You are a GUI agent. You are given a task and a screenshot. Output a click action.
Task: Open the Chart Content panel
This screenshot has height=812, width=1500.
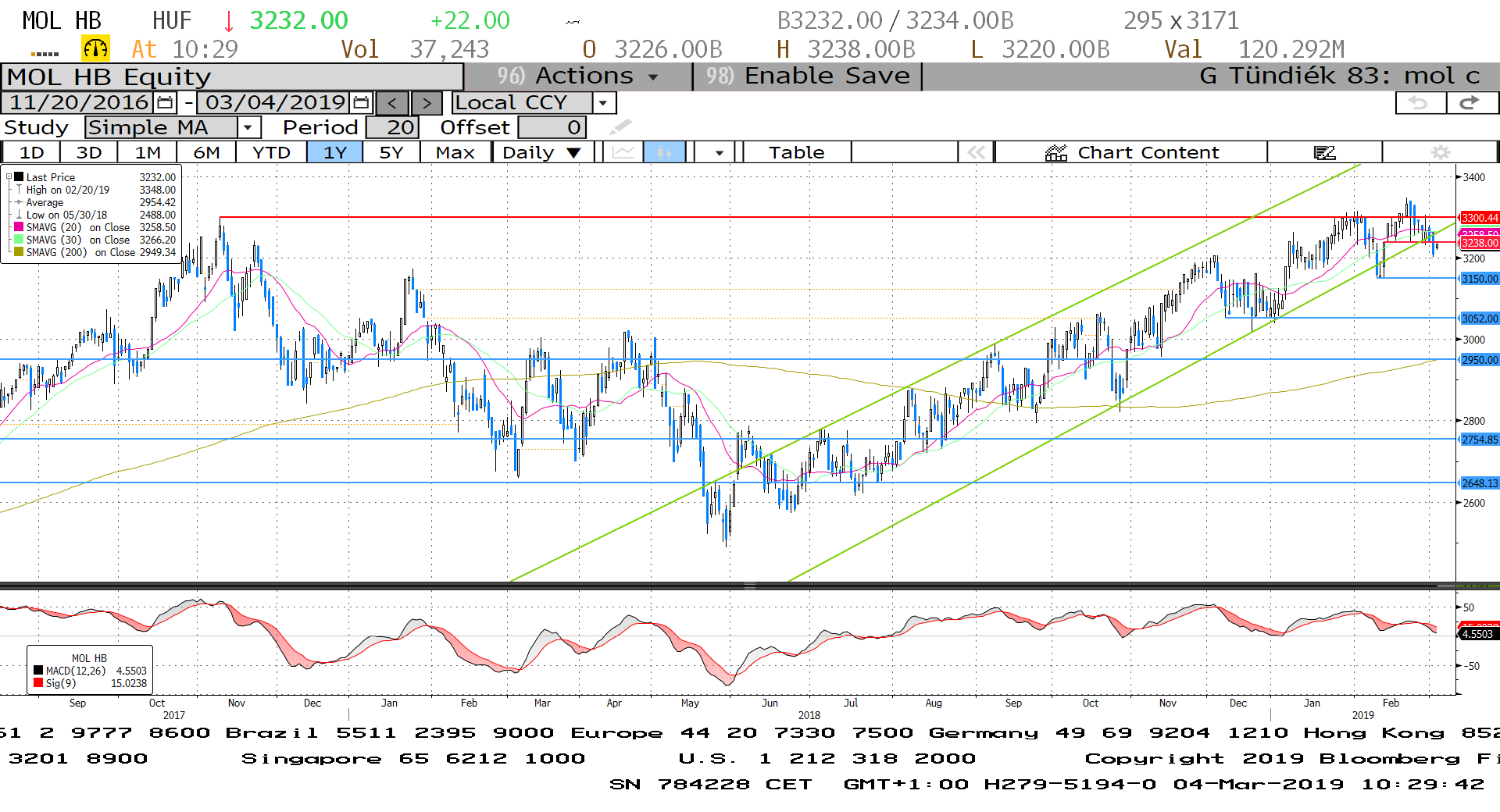point(1131,152)
